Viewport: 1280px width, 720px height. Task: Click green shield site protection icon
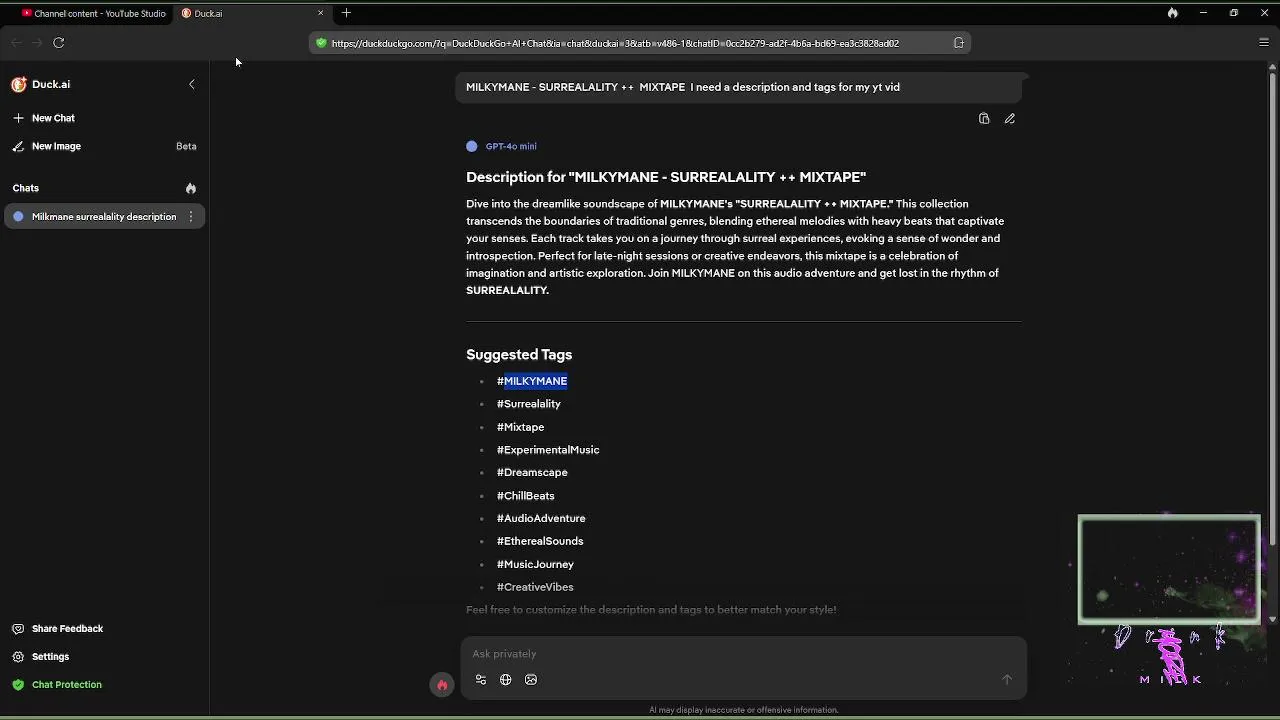[x=321, y=43]
